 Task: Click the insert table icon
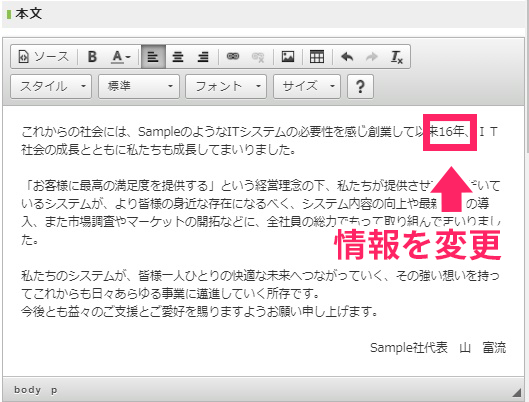click(x=317, y=57)
